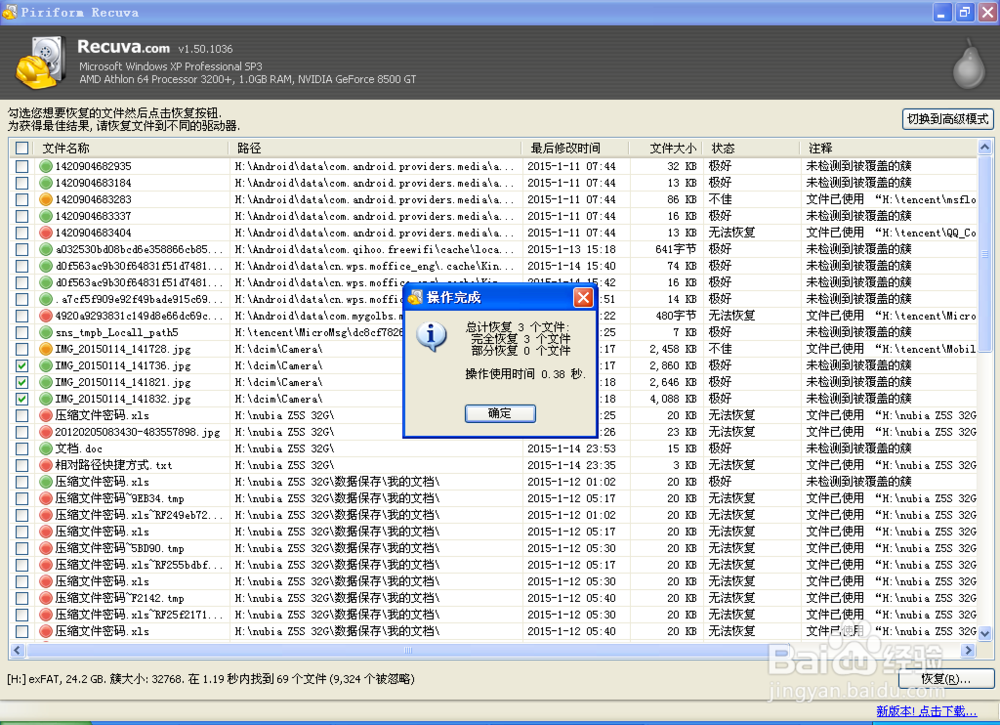Click the 确定 button in the dialog
The image size is (1000, 725).
pos(500,413)
